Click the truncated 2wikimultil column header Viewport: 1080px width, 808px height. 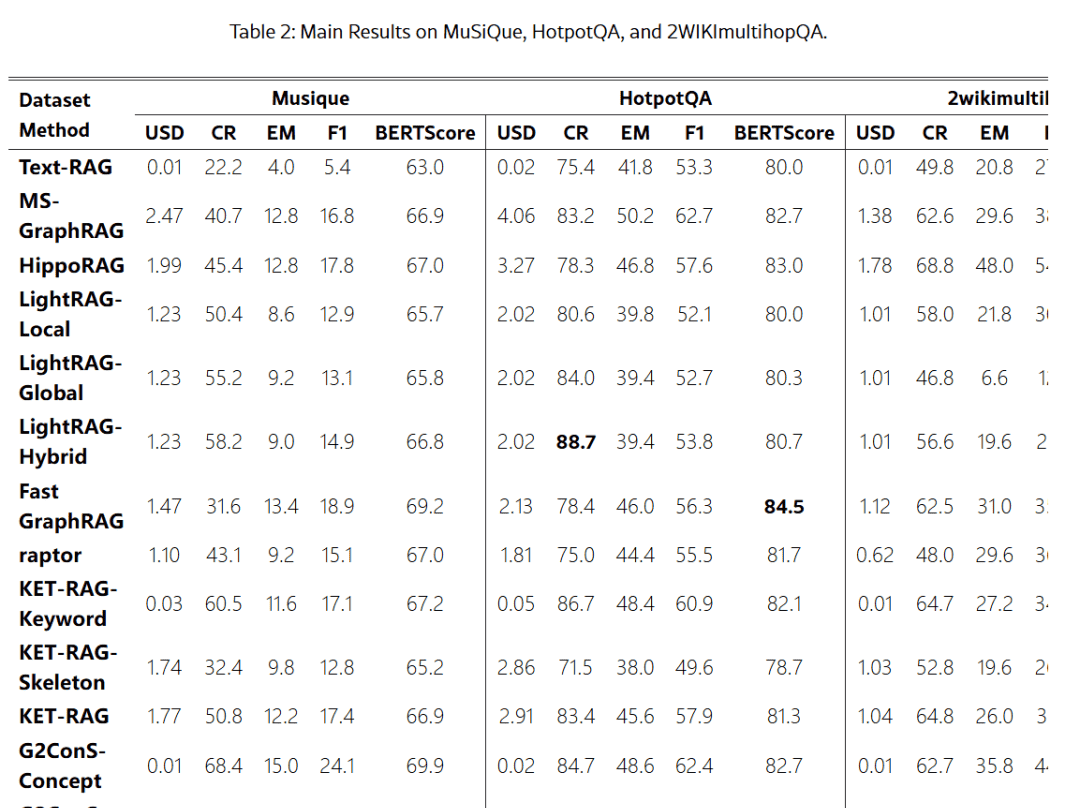[997, 98]
